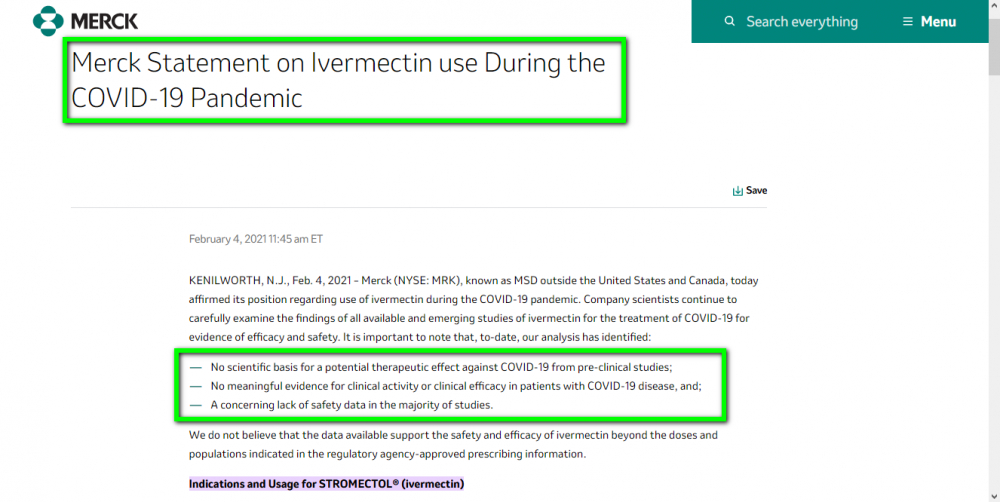The width and height of the screenshot is (1000, 502).
Task: Click heading 'Indications and Usage for STROMECTOL'
Action: [327, 484]
